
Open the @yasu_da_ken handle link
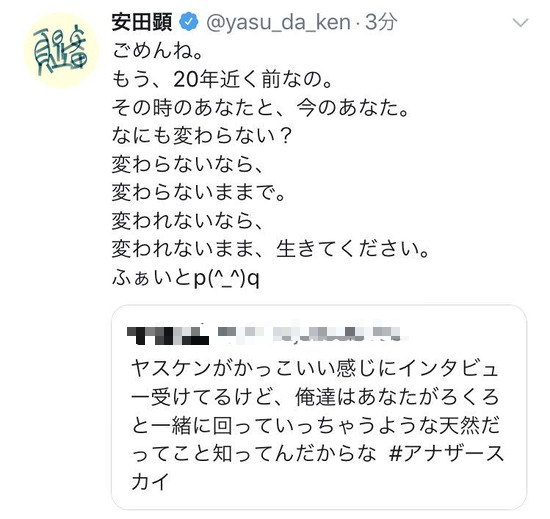(x=279, y=23)
